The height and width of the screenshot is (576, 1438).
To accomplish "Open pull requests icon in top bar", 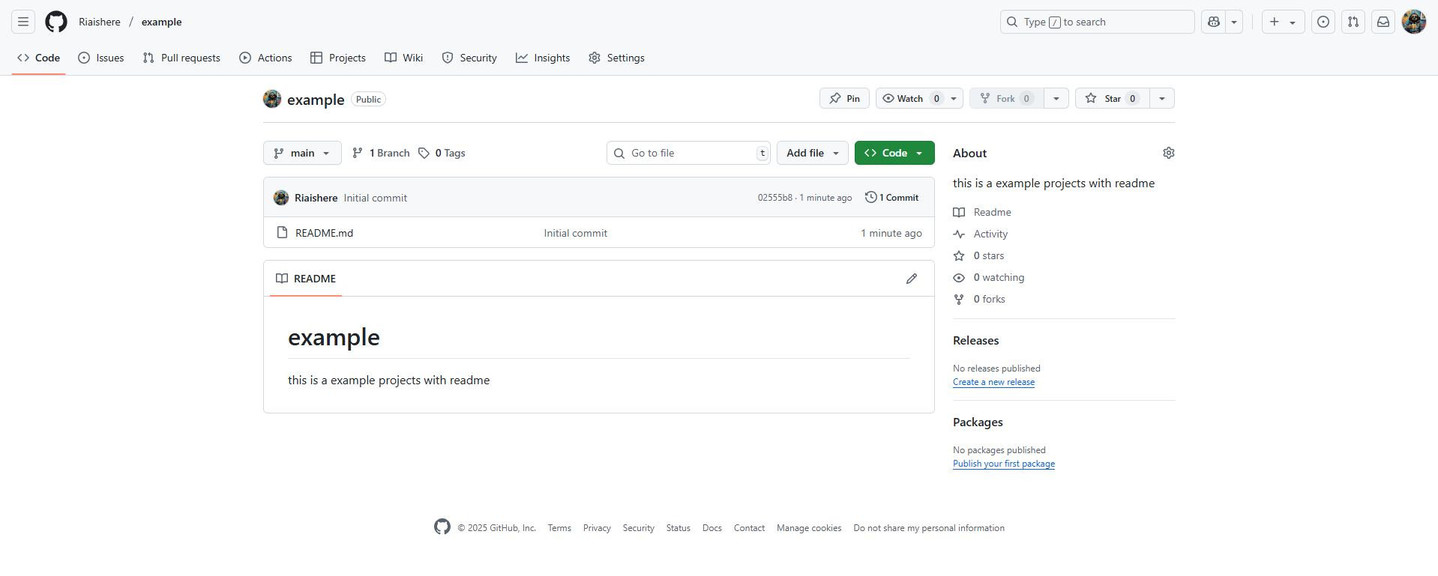I will [x=1353, y=22].
